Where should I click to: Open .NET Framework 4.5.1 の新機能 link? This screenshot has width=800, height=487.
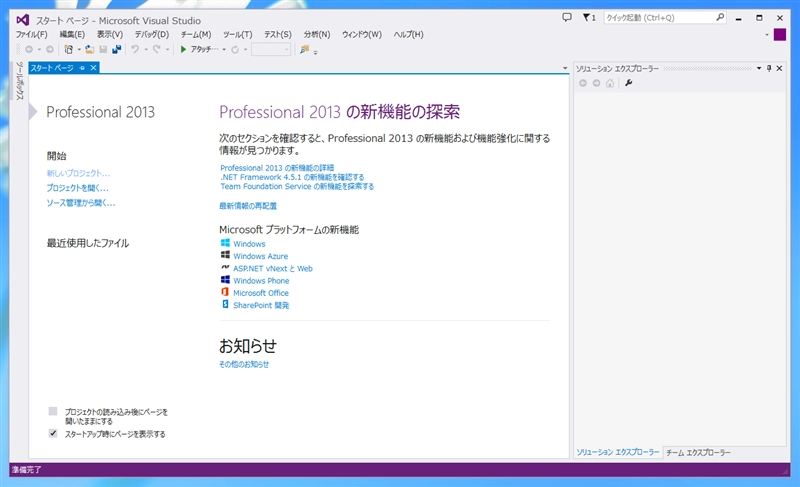[292, 177]
